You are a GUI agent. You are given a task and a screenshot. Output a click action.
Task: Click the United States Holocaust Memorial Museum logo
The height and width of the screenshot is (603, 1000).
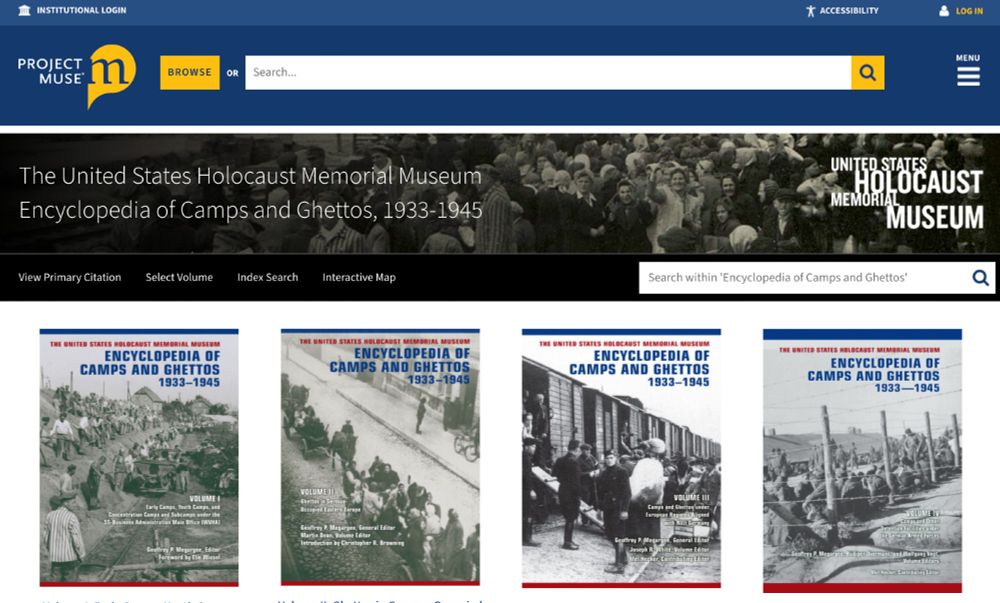tap(906, 193)
